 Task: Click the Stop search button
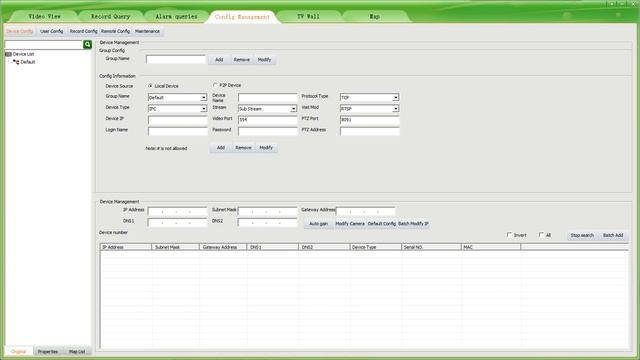click(582, 235)
